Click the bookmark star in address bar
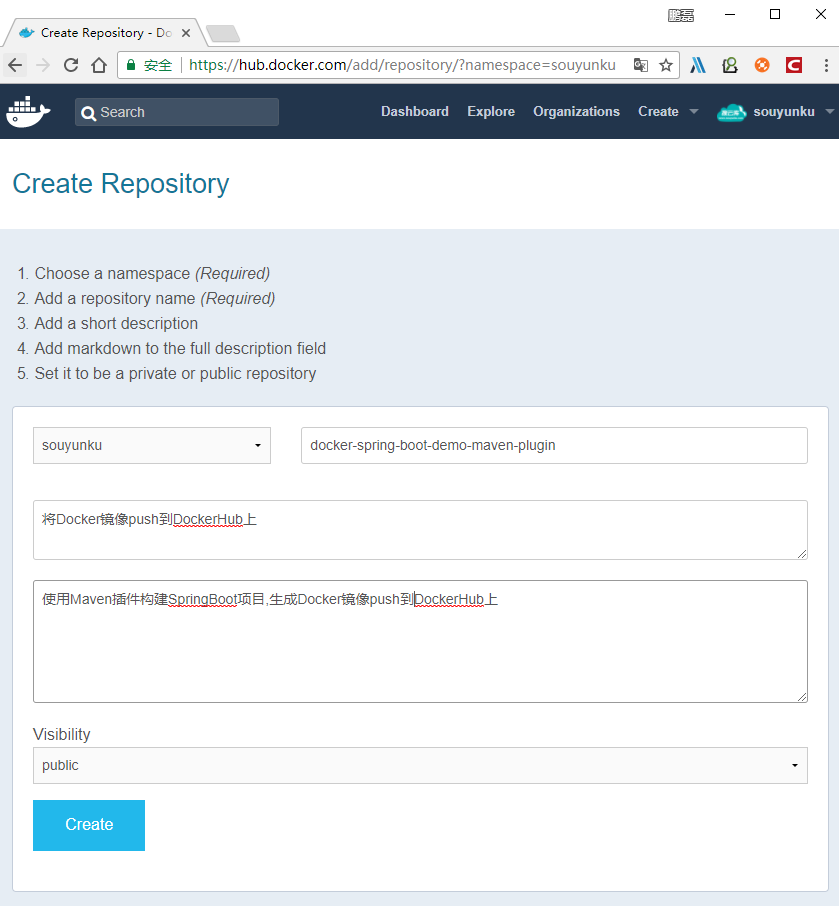 (x=666, y=64)
